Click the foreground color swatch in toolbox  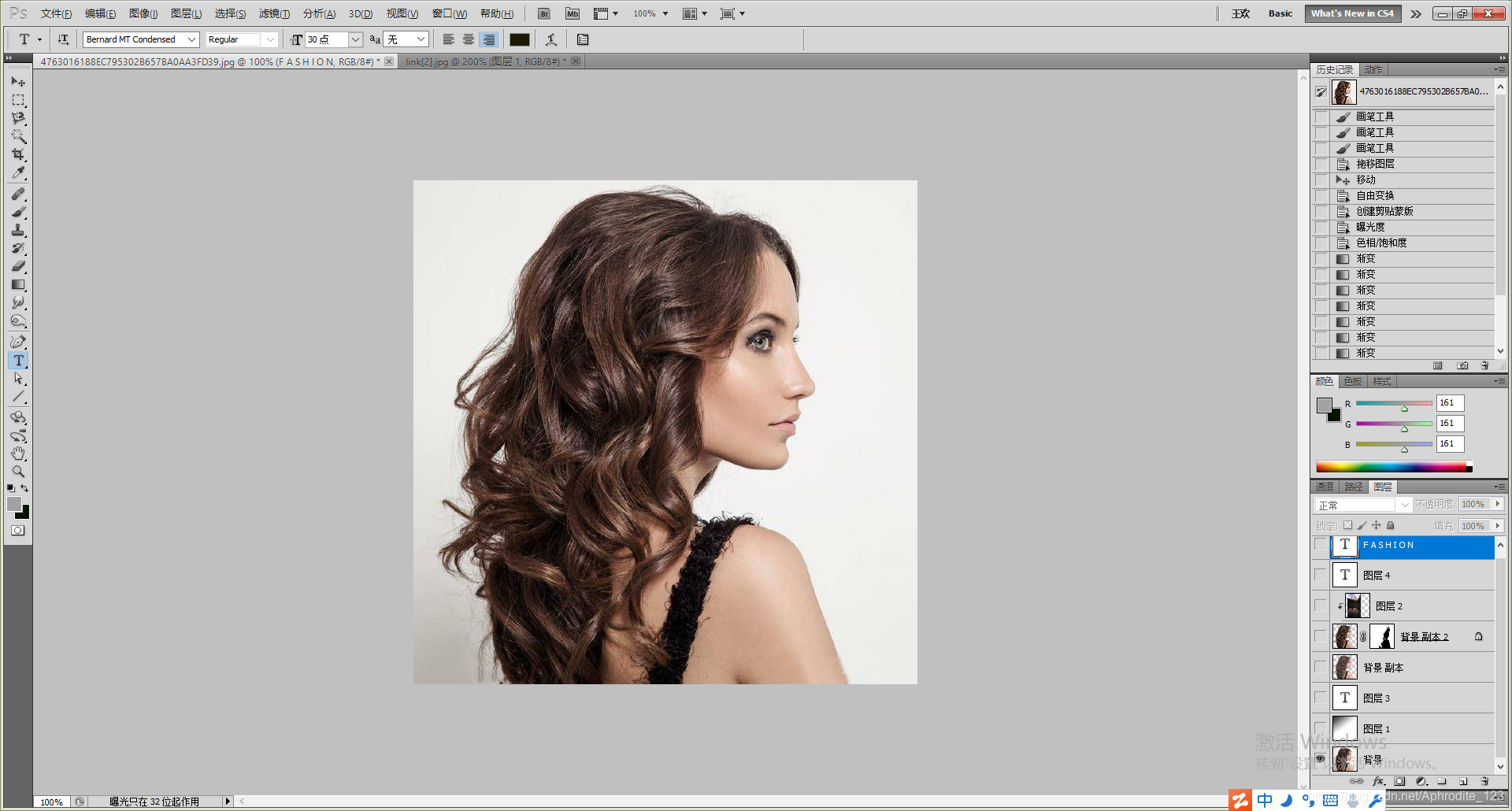(13, 504)
